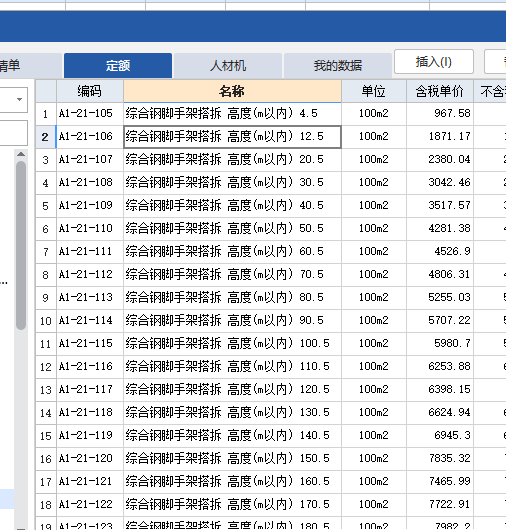
Task: Select code A1-21-113
Action: pos(86,297)
